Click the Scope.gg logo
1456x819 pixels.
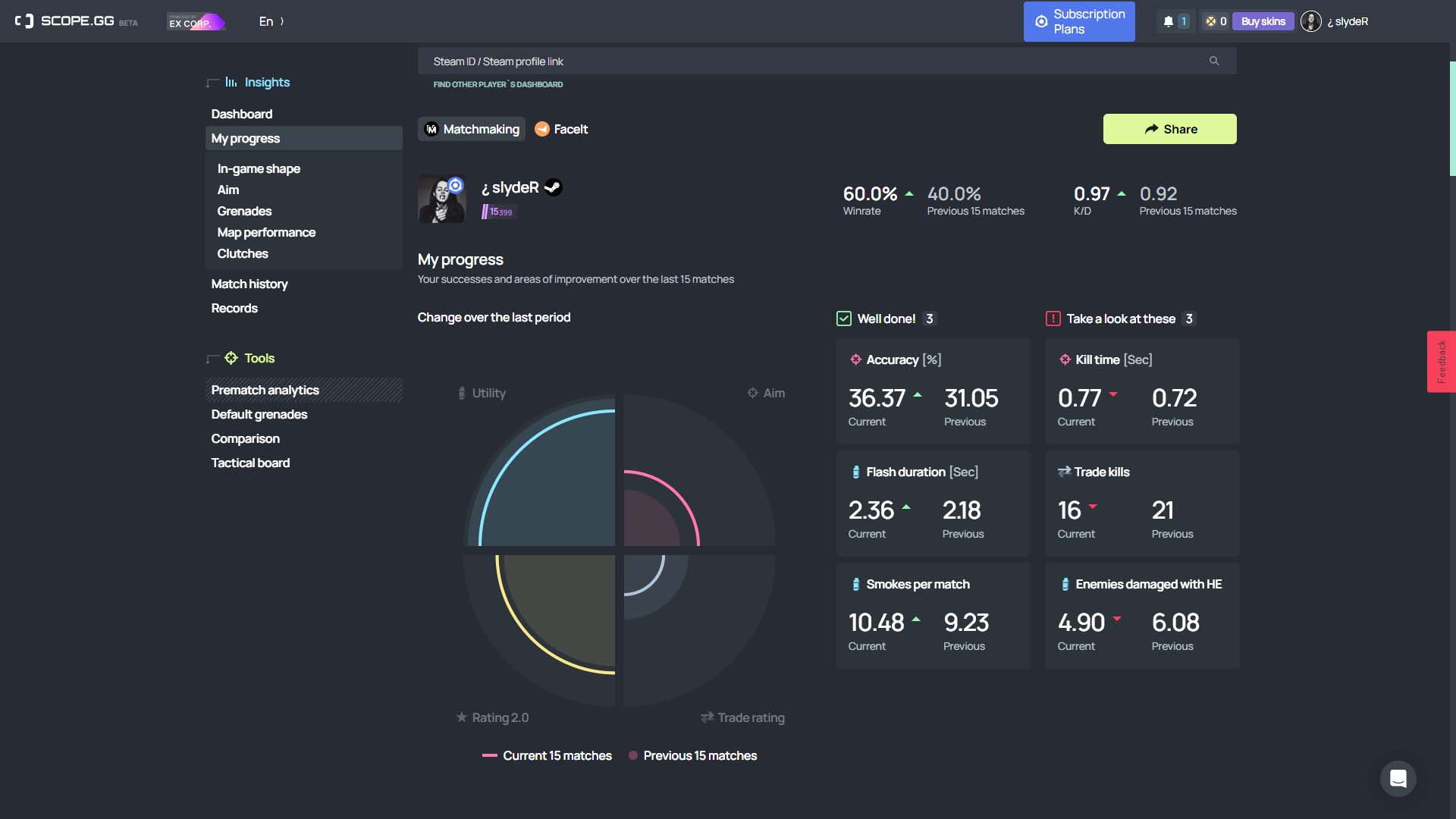pos(76,21)
